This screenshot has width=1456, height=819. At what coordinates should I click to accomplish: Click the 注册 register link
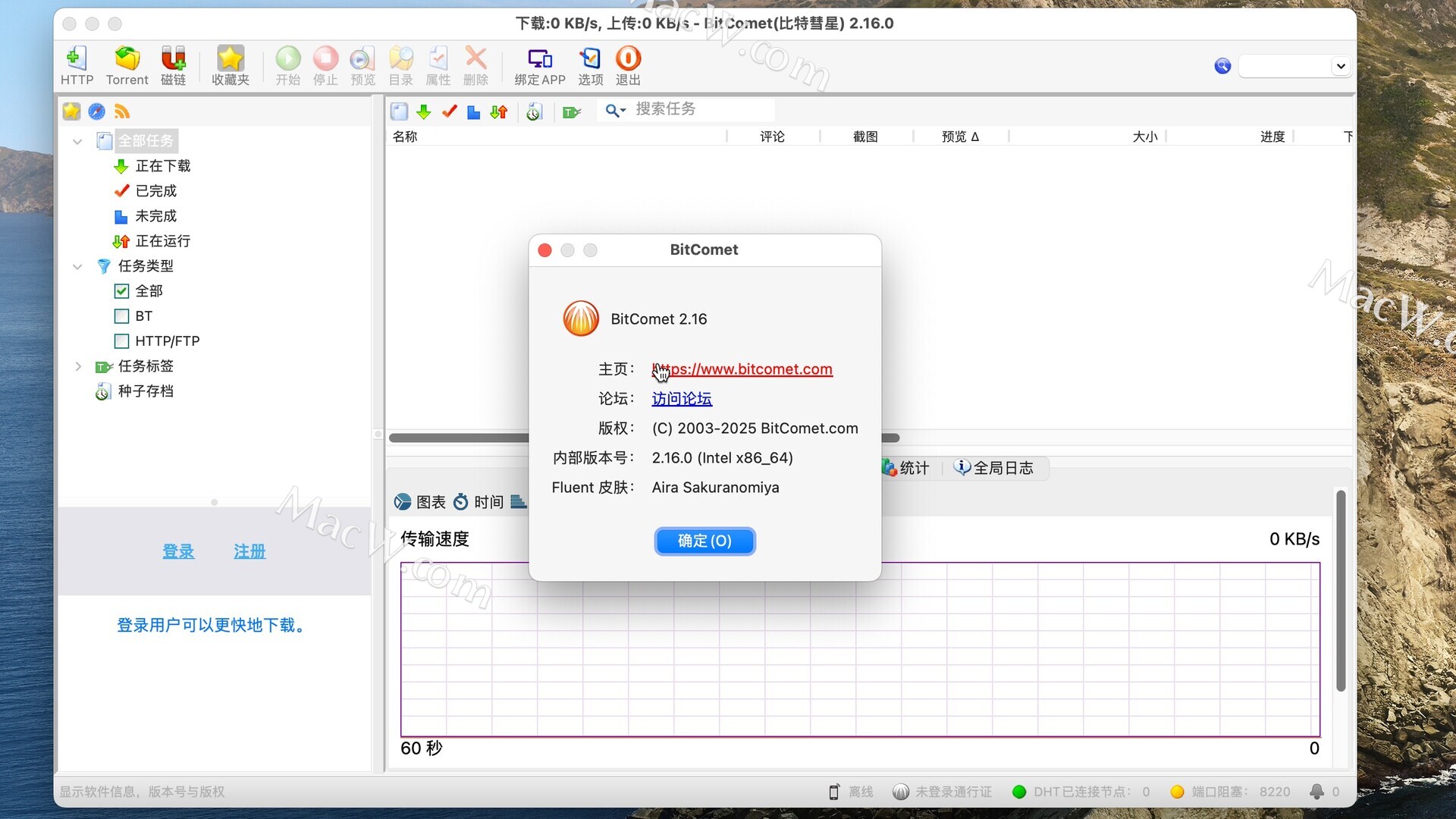[x=249, y=551]
